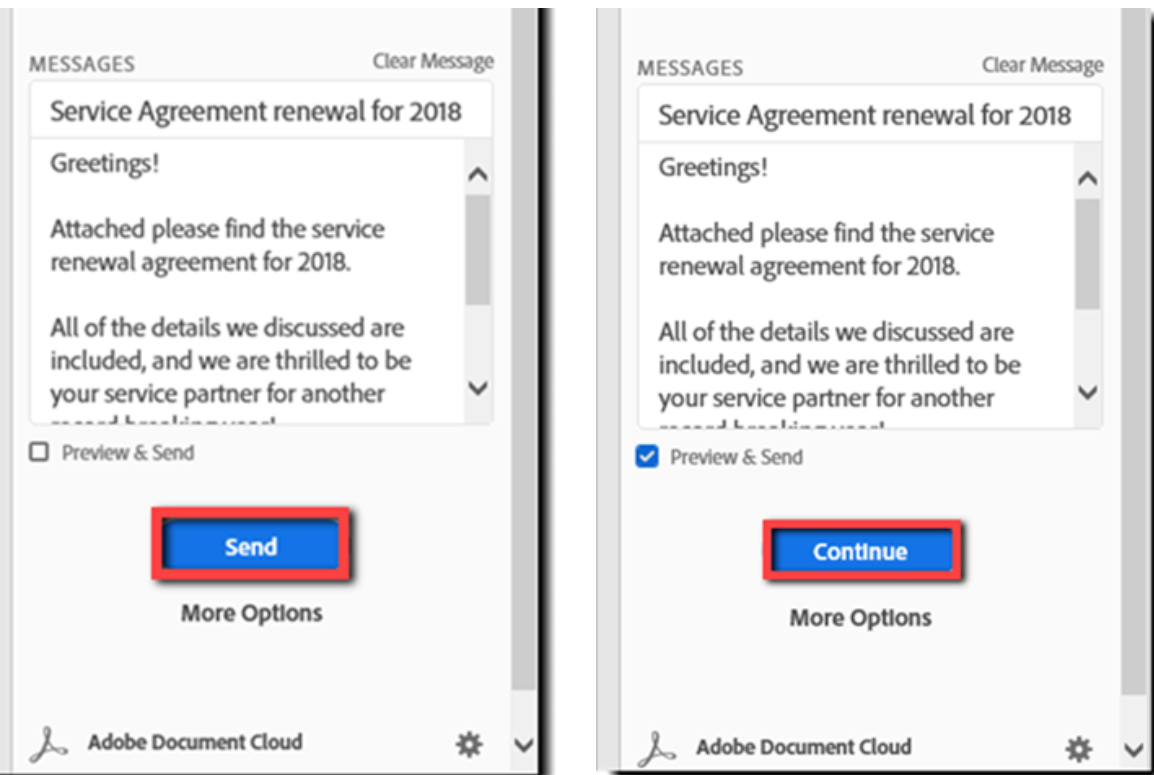
Task: Click the Adobe Acrobat logo in the Continue panel
Action: tap(658, 748)
